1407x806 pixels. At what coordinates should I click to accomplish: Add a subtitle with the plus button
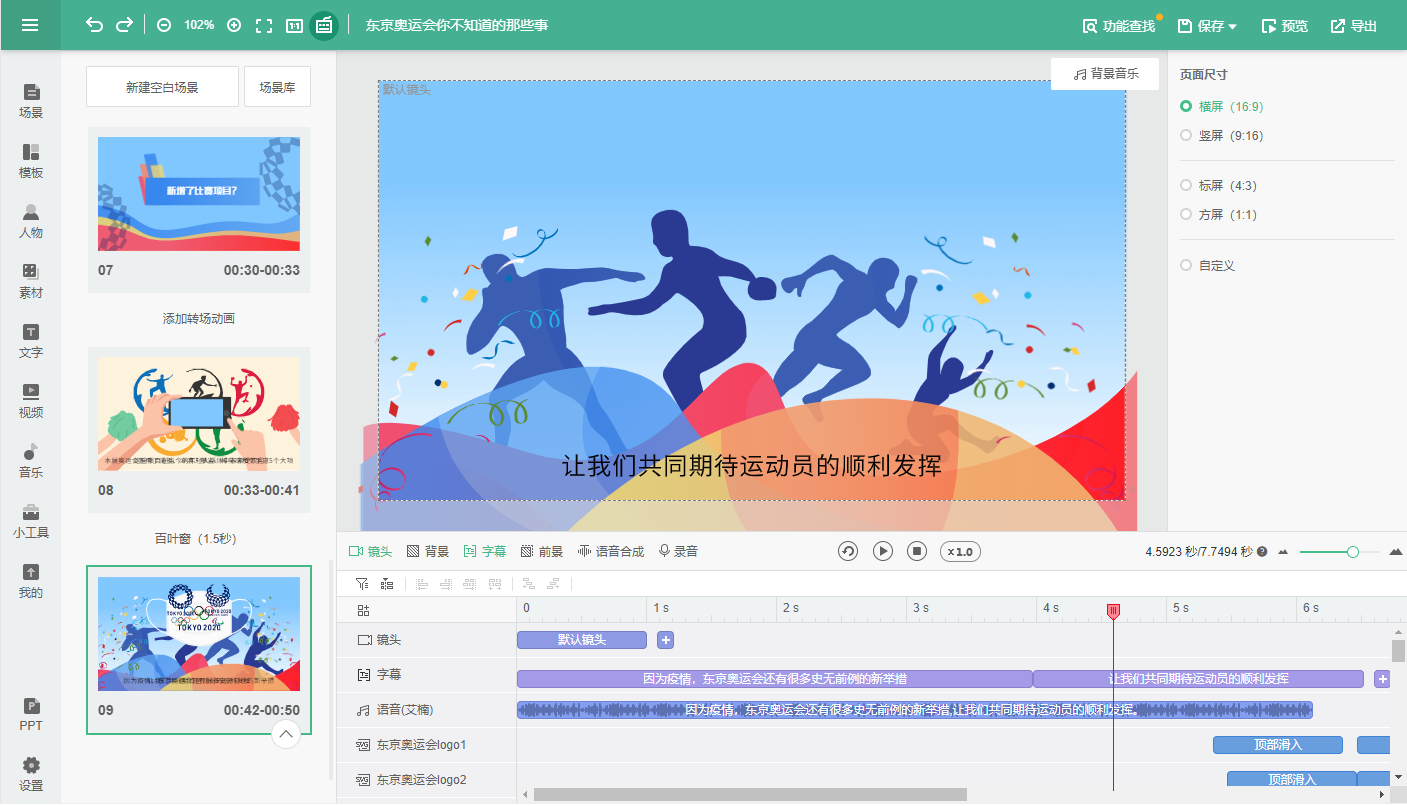point(1383,679)
